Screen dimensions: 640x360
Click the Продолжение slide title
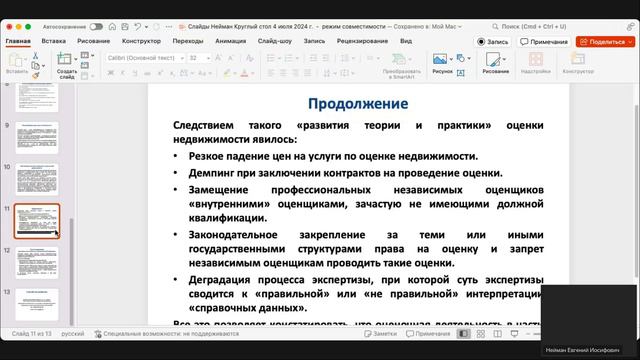pos(358,103)
